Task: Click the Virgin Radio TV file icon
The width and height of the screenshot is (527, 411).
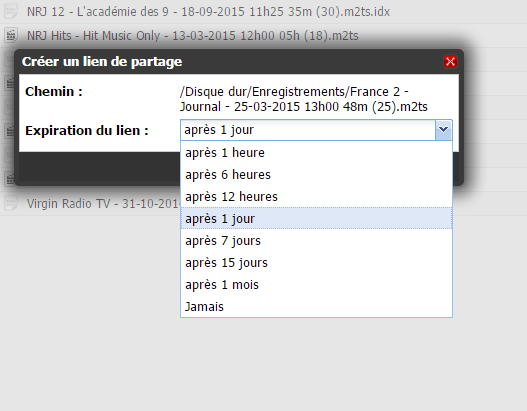Action: pos(11,203)
